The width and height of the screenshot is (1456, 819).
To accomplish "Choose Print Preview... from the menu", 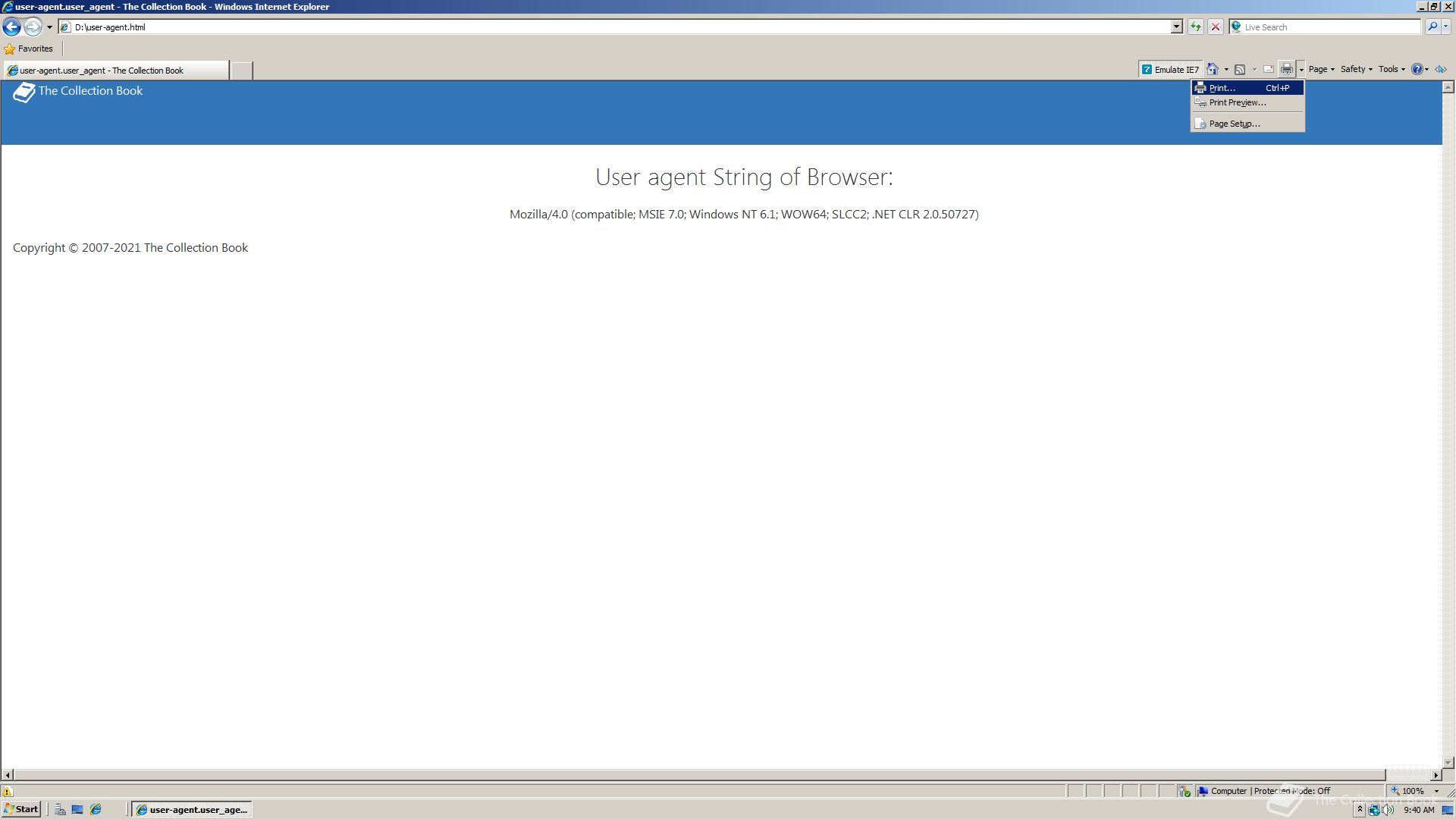I will pyautogui.click(x=1247, y=102).
